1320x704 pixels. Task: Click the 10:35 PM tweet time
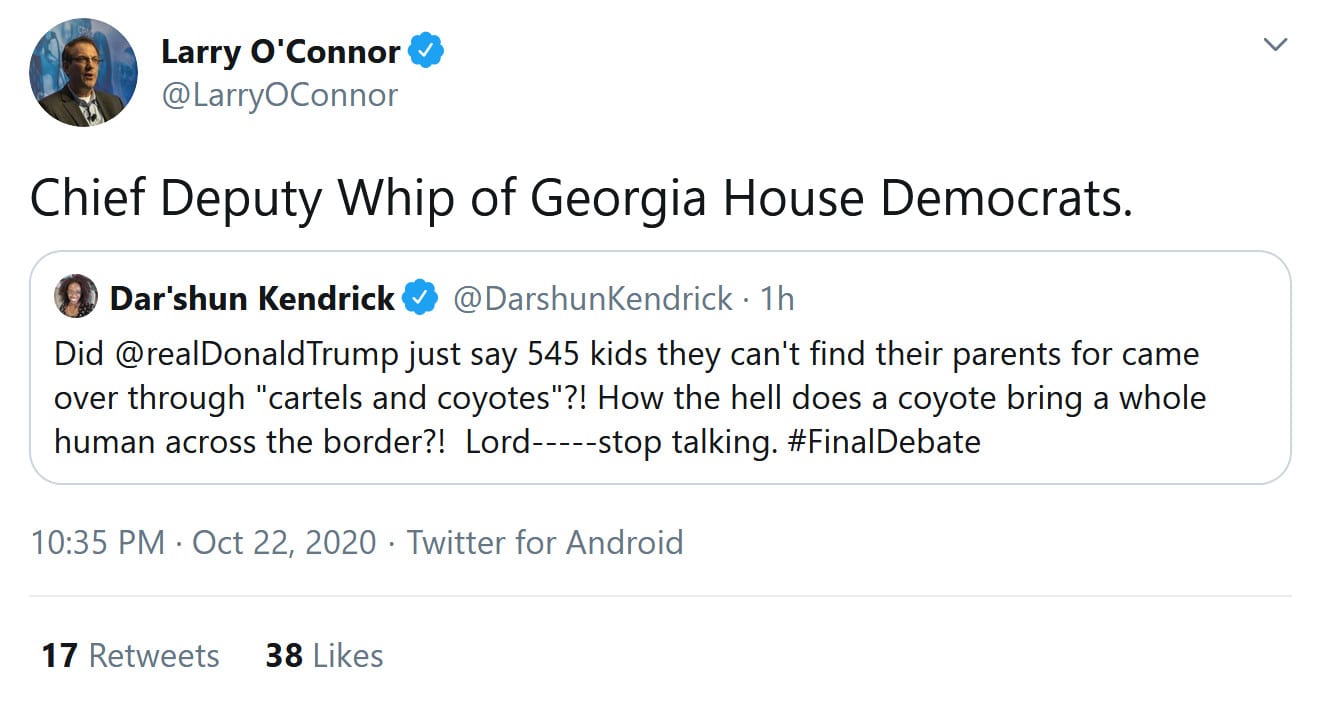click(x=97, y=542)
